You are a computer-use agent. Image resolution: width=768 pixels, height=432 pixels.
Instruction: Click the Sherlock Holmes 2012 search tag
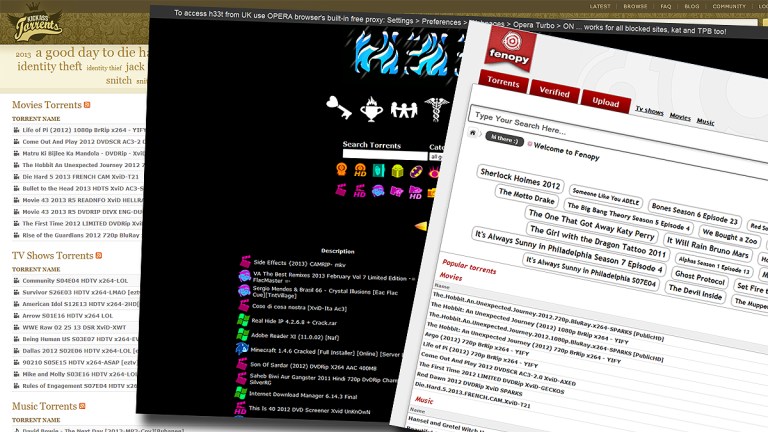click(x=520, y=179)
